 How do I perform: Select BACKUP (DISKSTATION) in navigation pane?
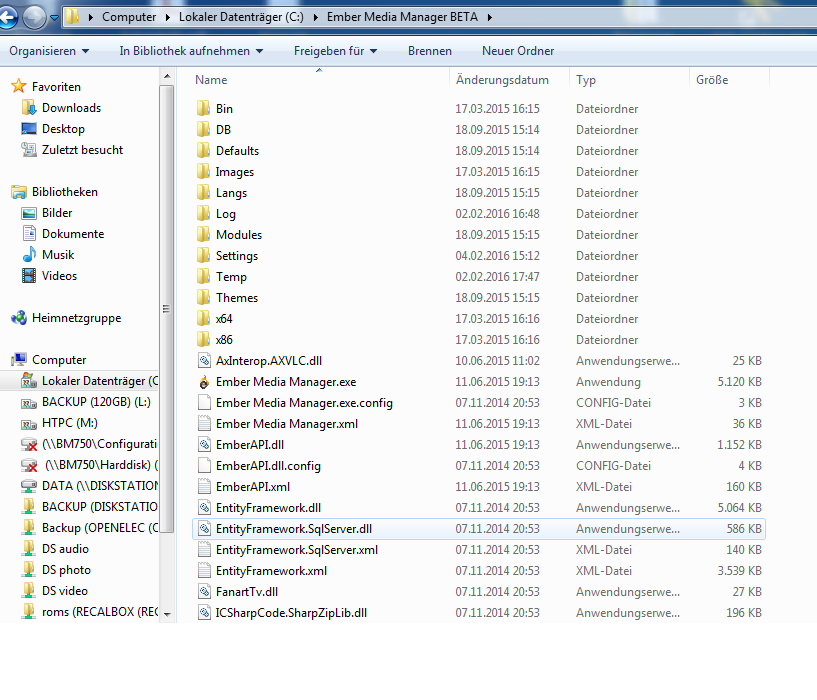100,507
